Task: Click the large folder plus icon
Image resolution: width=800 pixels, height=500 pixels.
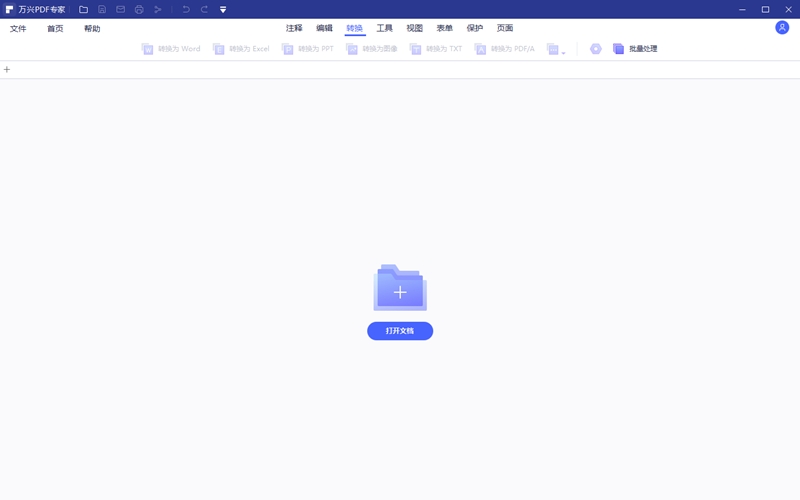Action: click(x=400, y=288)
